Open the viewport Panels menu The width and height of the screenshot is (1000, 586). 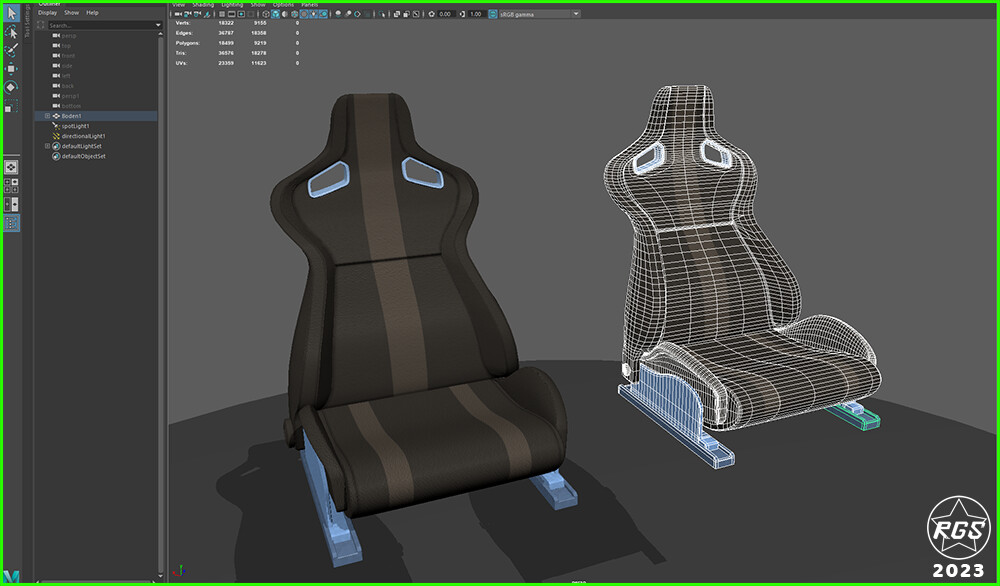pyautogui.click(x=309, y=4)
